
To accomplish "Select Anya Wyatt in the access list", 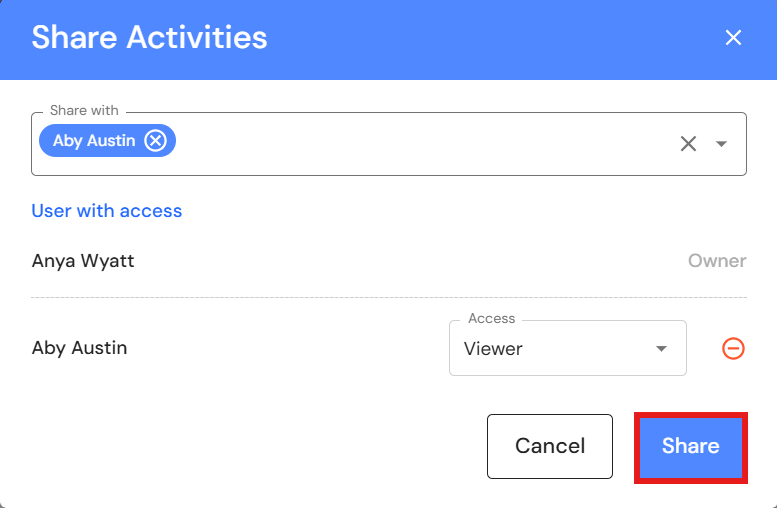I will (x=83, y=261).
